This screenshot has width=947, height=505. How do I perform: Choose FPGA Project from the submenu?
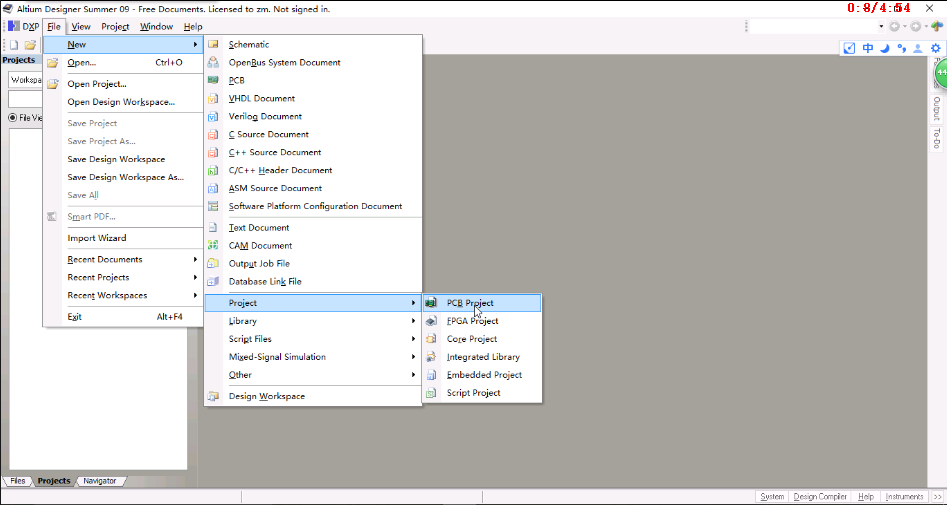[x=482, y=321]
